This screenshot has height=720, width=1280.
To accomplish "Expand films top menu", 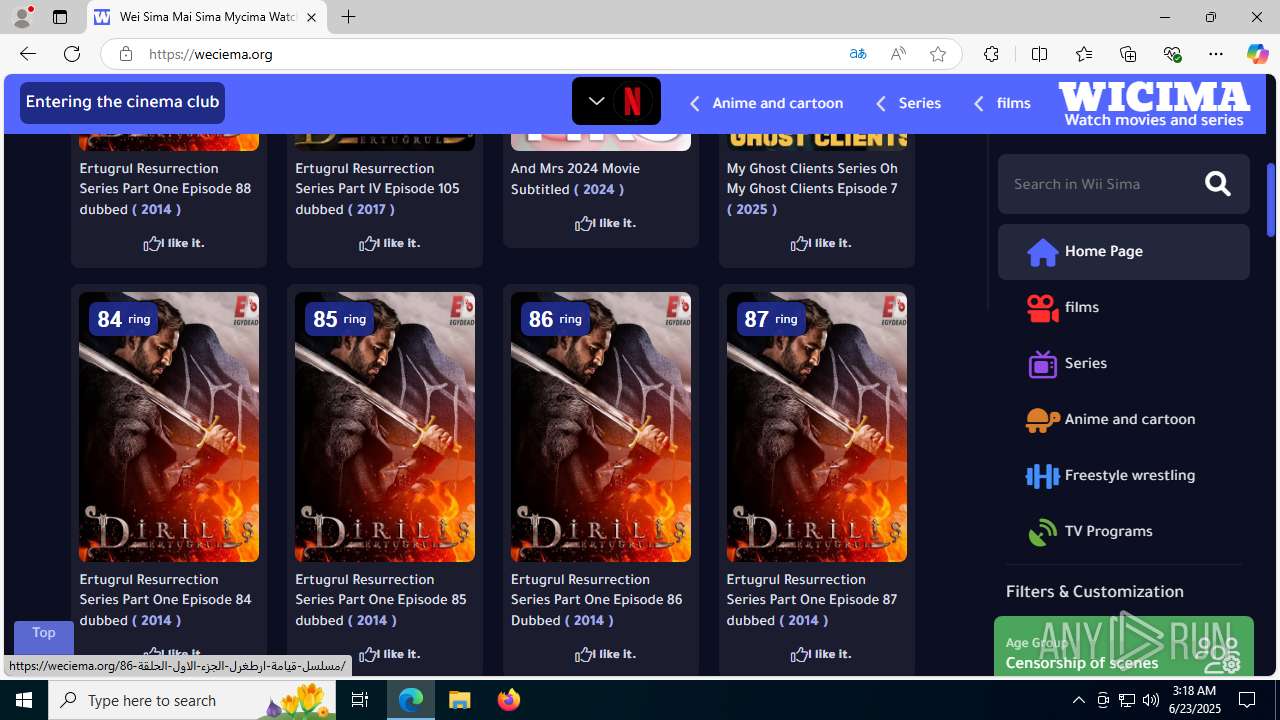I will click(x=1002, y=103).
